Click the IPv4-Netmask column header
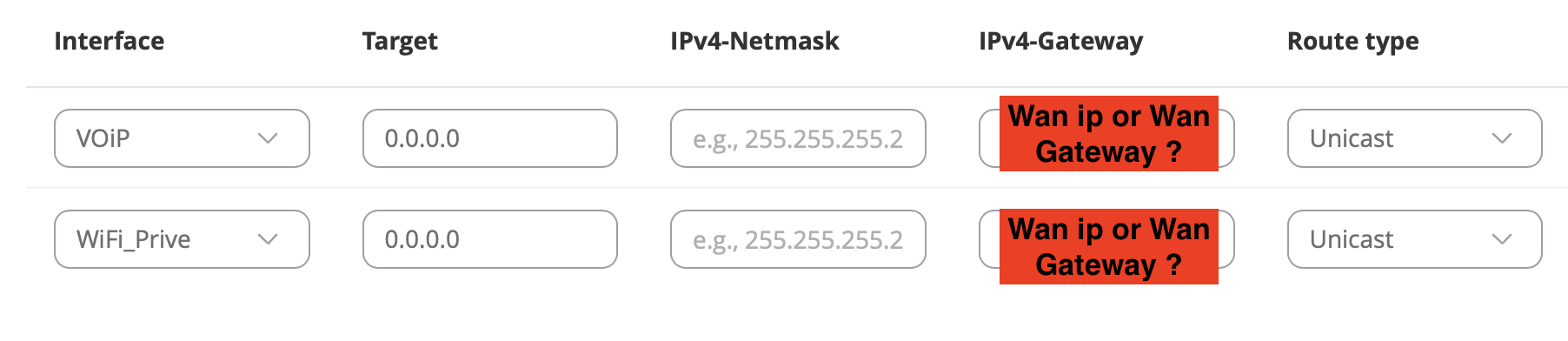 click(x=754, y=41)
